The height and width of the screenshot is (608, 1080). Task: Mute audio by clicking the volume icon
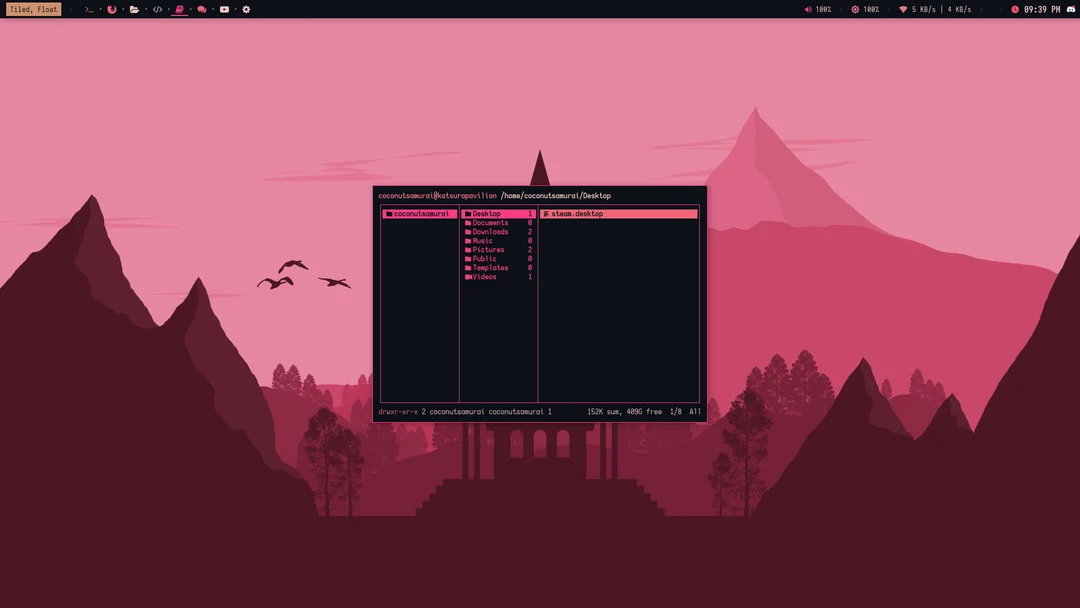808,9
